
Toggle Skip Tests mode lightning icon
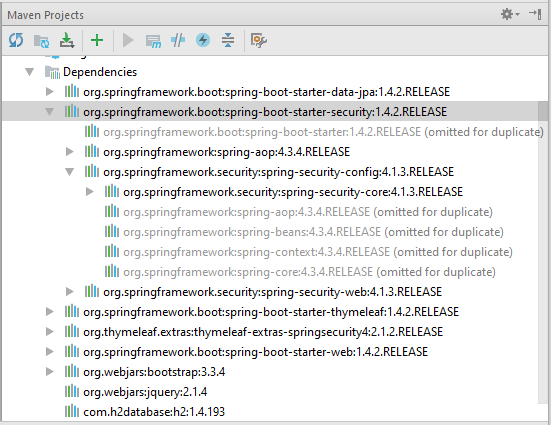203,40
